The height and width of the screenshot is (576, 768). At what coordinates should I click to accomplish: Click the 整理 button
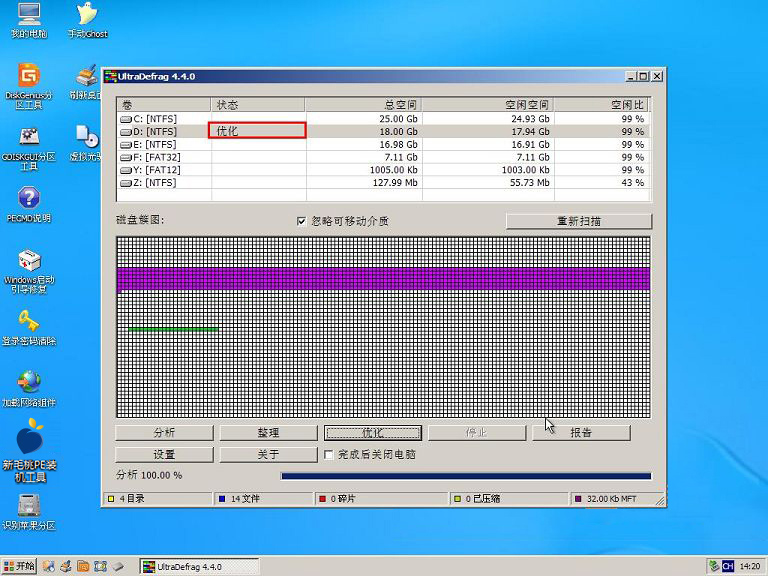[268, 433]
